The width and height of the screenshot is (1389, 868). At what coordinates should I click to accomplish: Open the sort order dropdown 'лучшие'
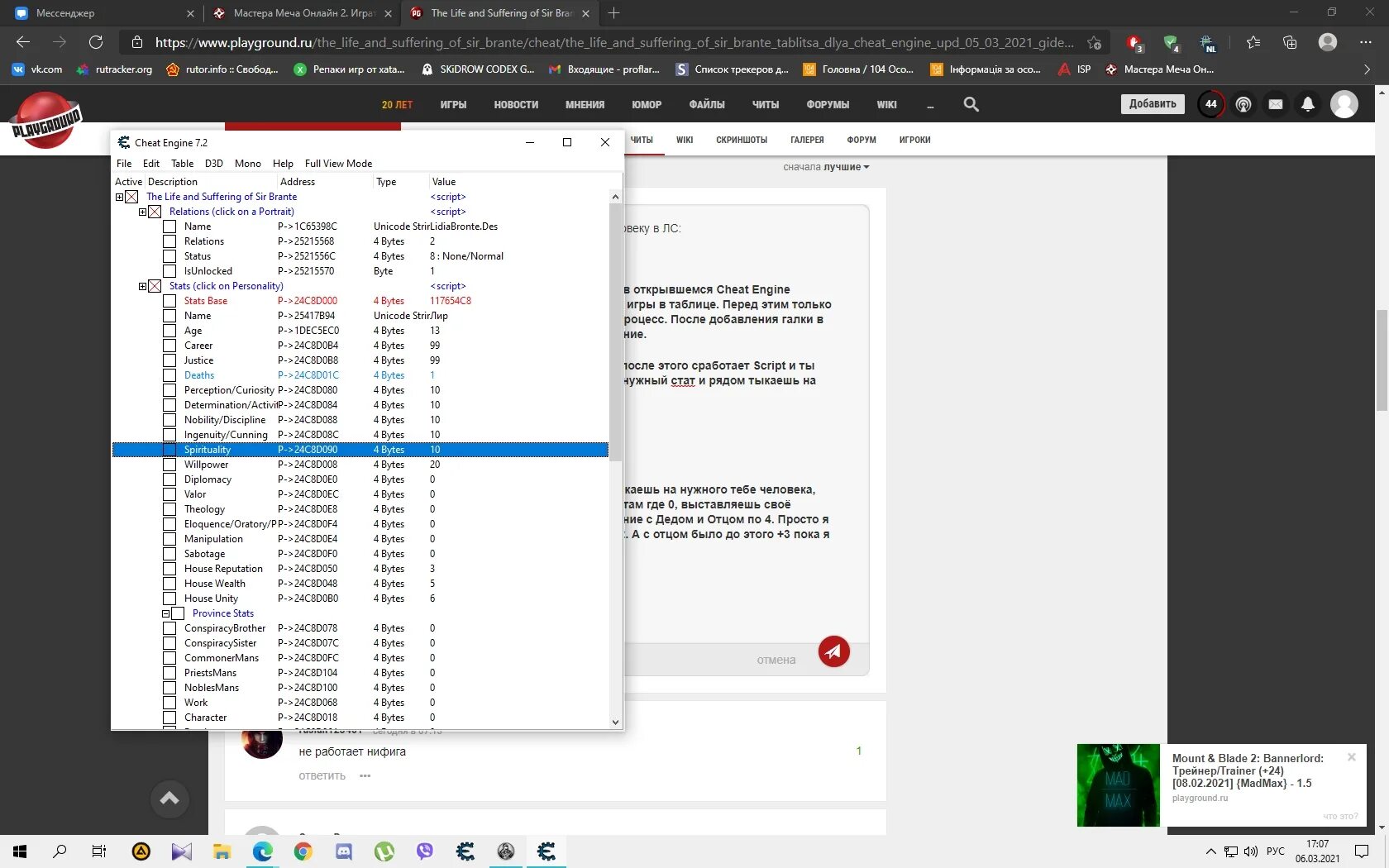click(846, 167)
